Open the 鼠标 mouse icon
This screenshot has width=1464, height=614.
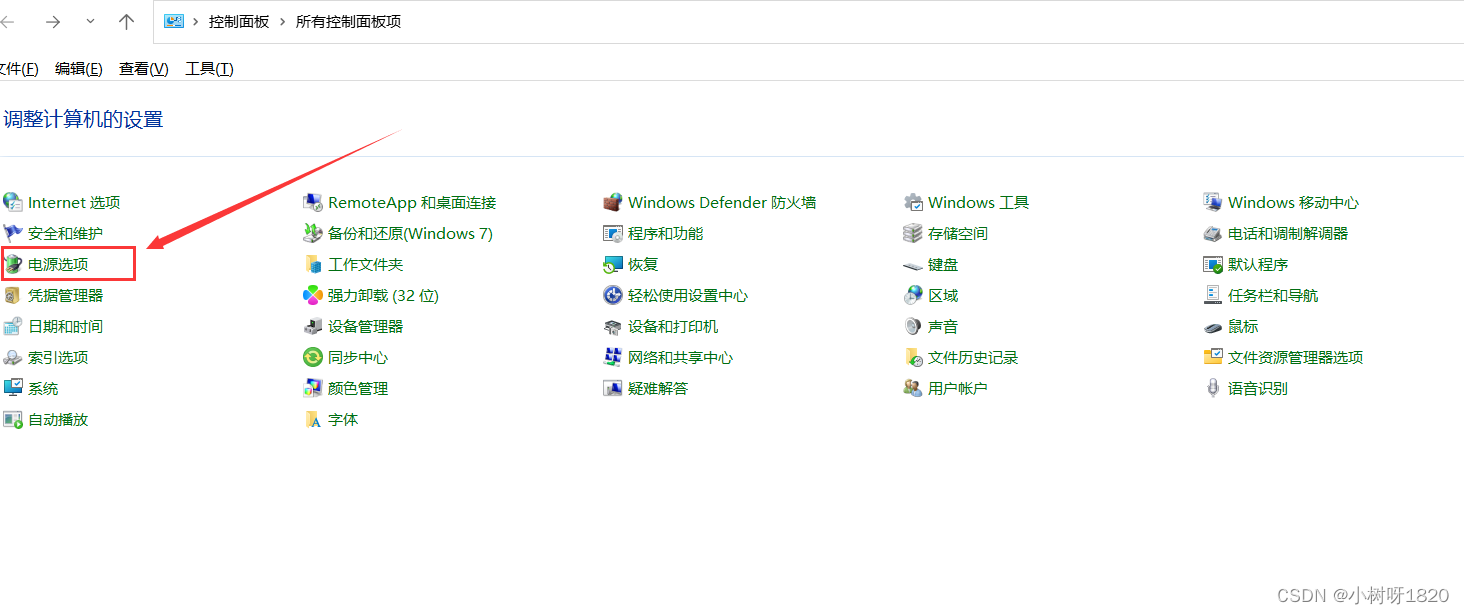coord(1213,327)
